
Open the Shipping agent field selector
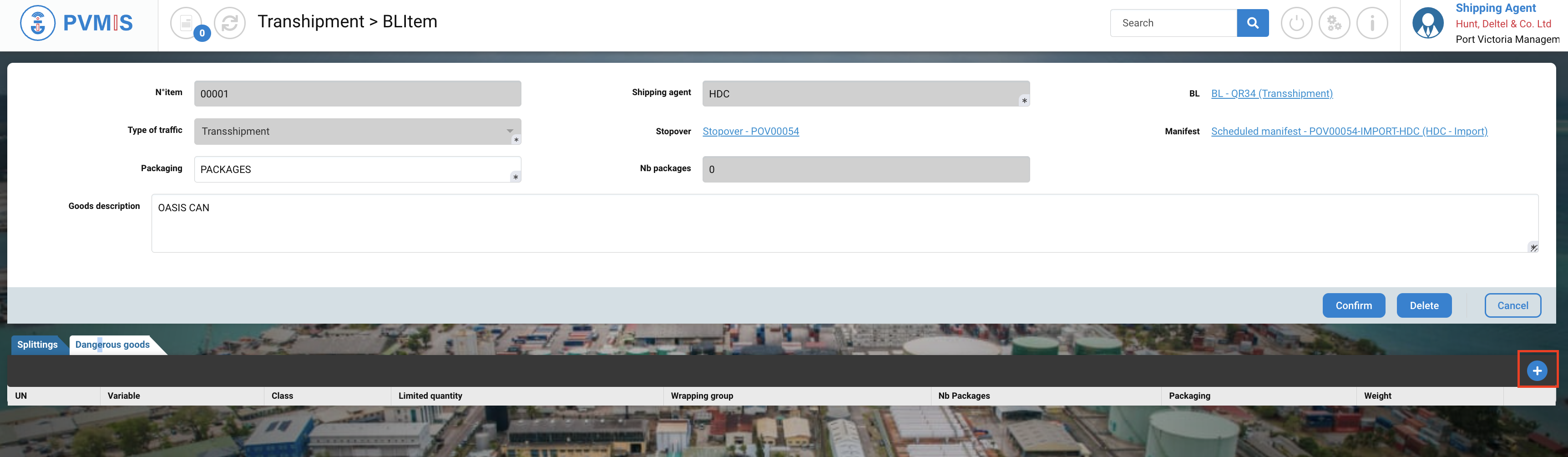pyautogui.click(x=1024, y=101)
